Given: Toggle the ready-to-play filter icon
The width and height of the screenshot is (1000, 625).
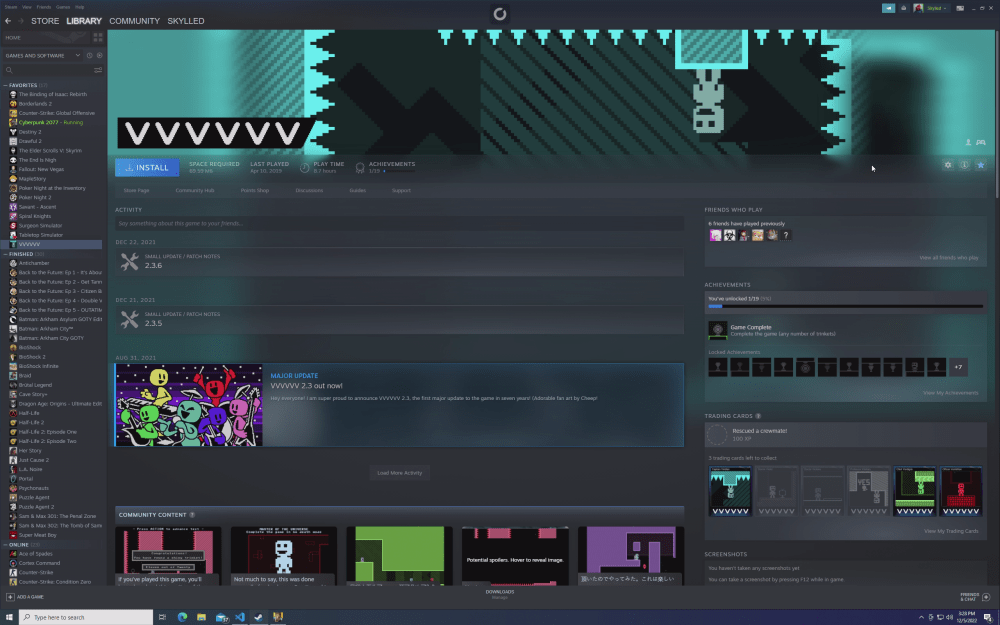Looking at the screenshot, I should click(x=99, y=55).
